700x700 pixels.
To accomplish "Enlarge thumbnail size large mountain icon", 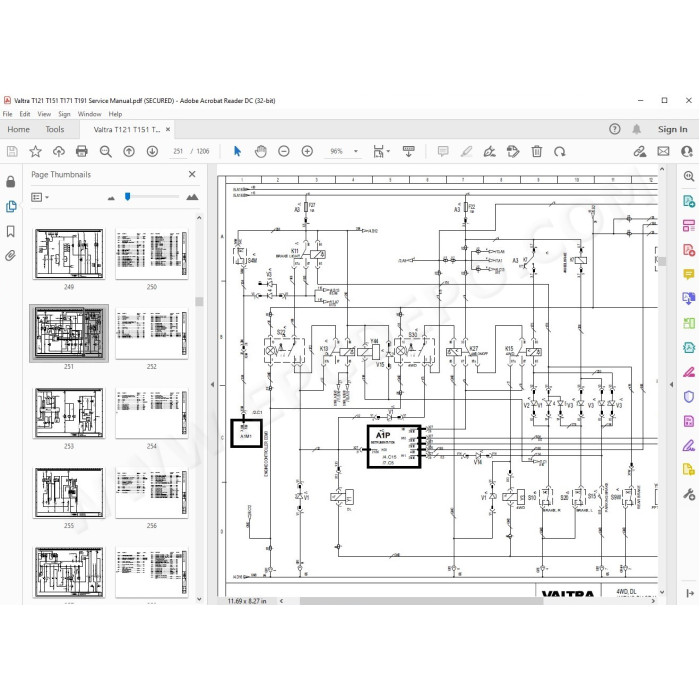I will pos(192,197).
